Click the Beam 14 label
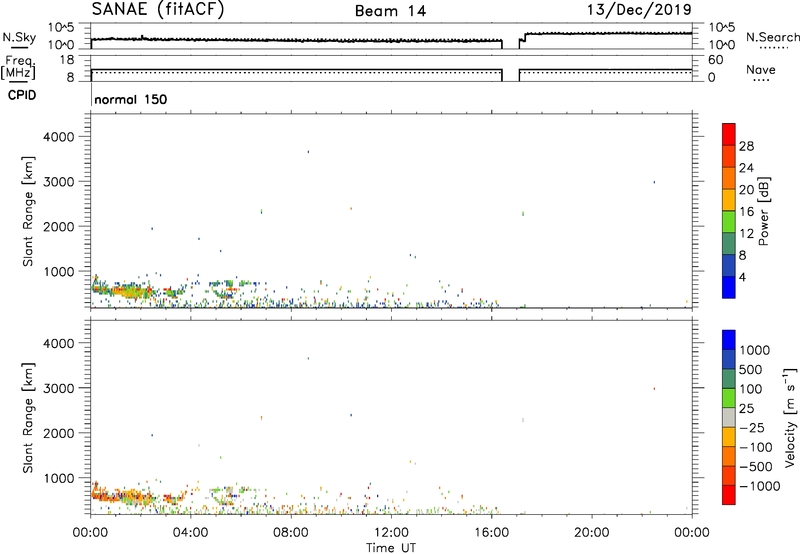This screenshot has height=554, width=800. 390,11
